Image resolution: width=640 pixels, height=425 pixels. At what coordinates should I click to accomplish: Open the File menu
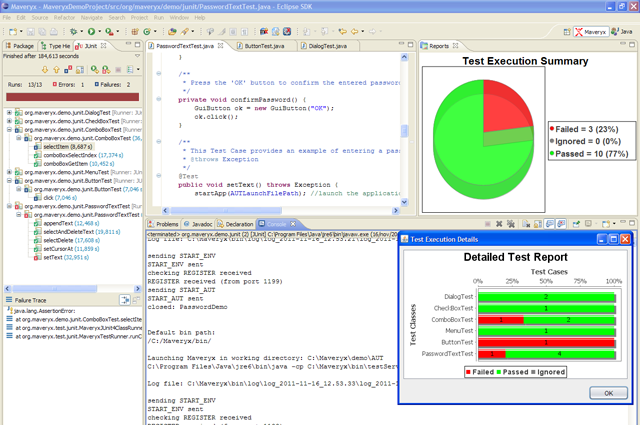click(7, 18)
